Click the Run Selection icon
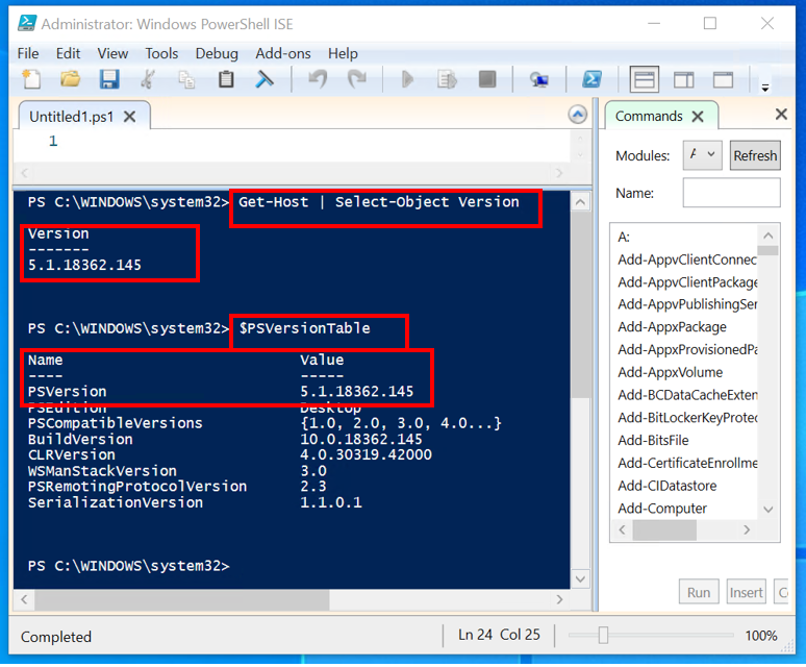 447,80
